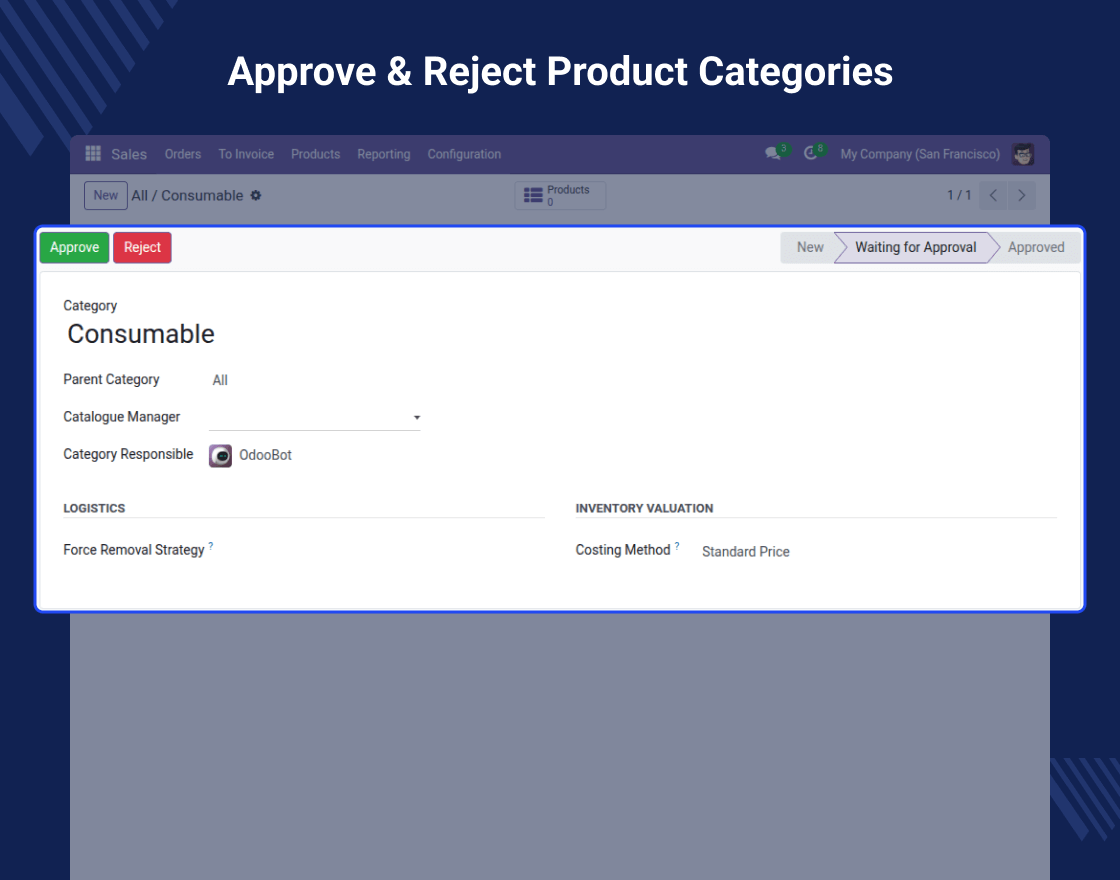
Task: Open the Reporting menu
Action: [x=384, y=154]
